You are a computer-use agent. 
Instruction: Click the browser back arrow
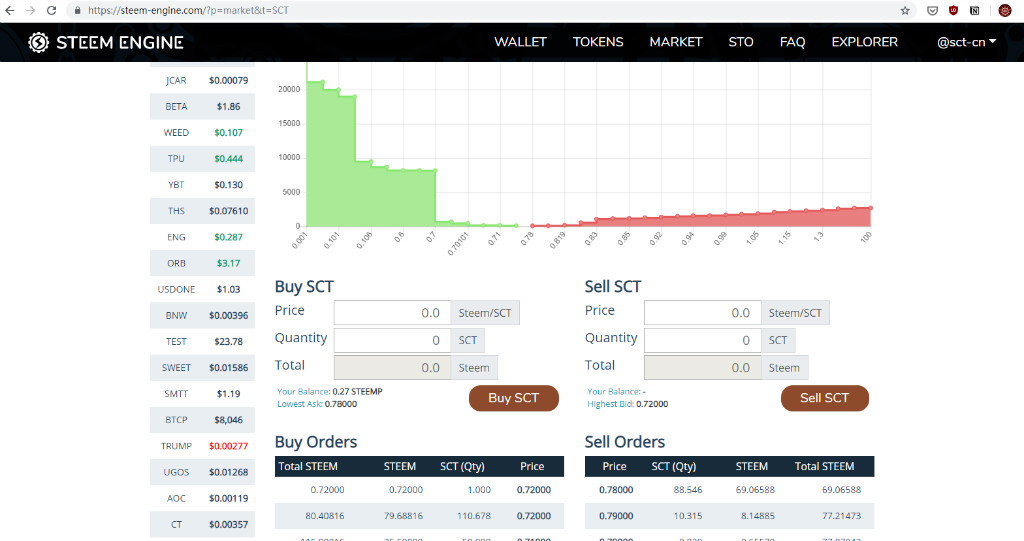(10, 10)
